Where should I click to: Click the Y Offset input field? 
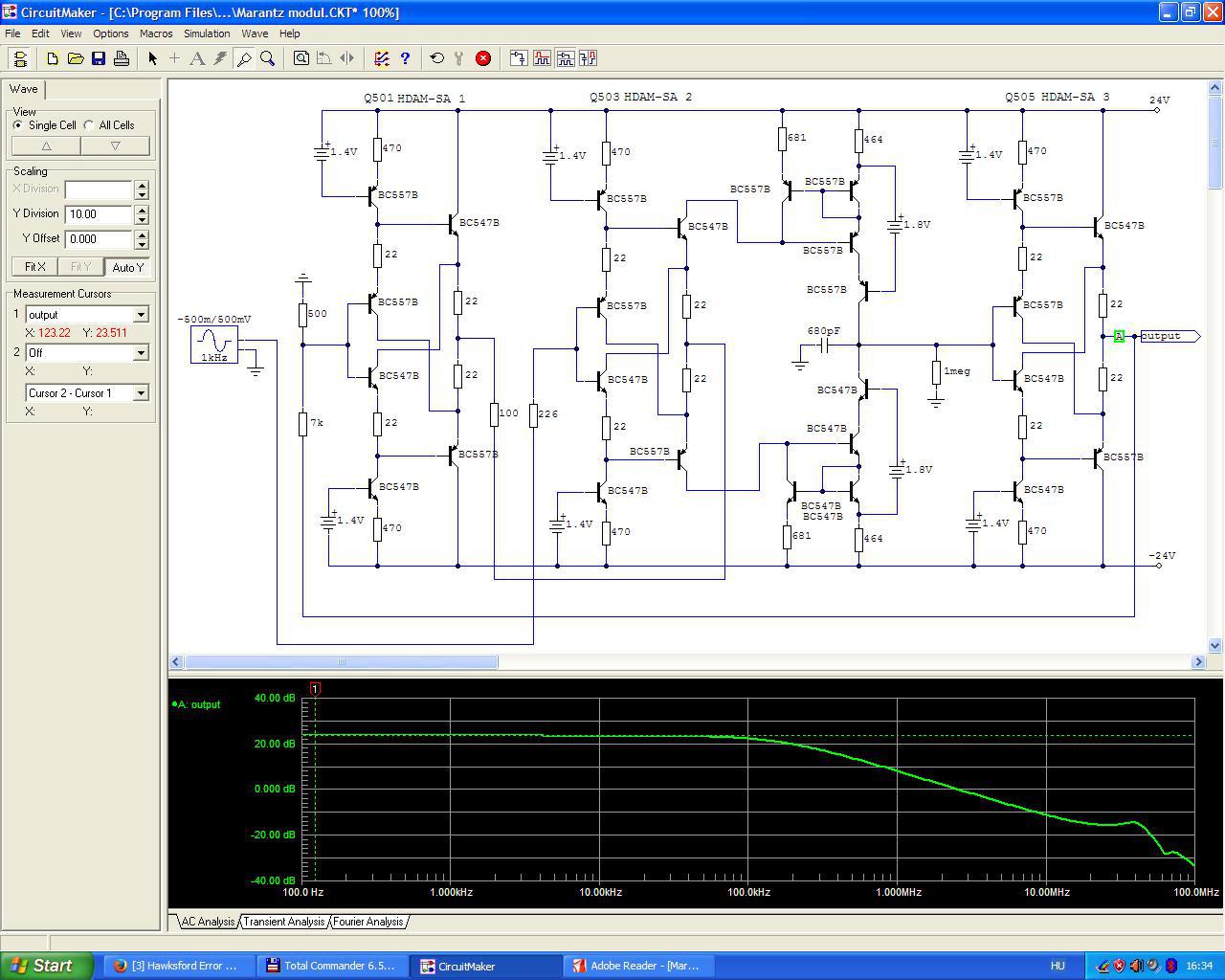tap(100, 239)
